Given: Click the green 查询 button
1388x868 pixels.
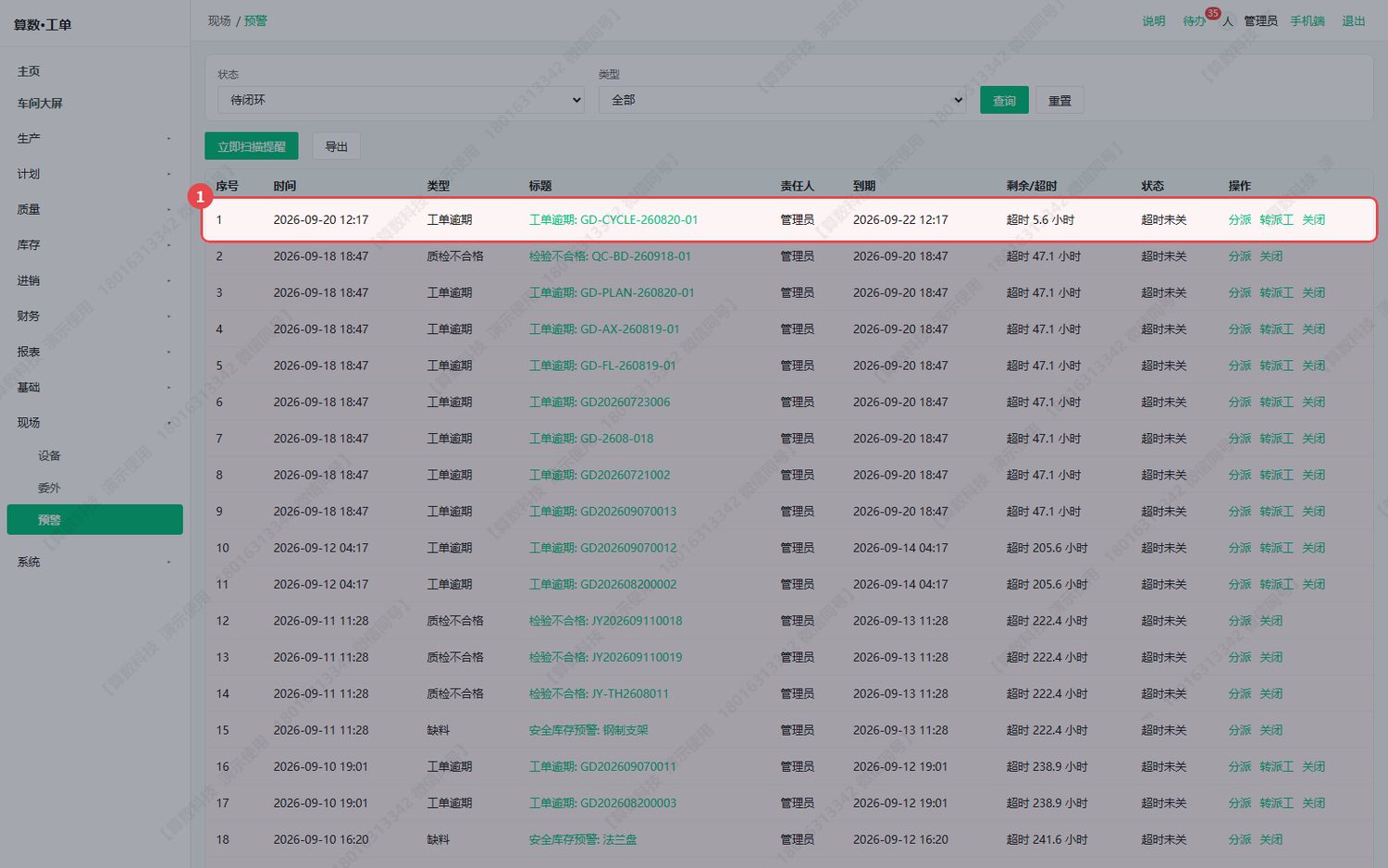Looking at the screenshot, I should (1004, 101).
